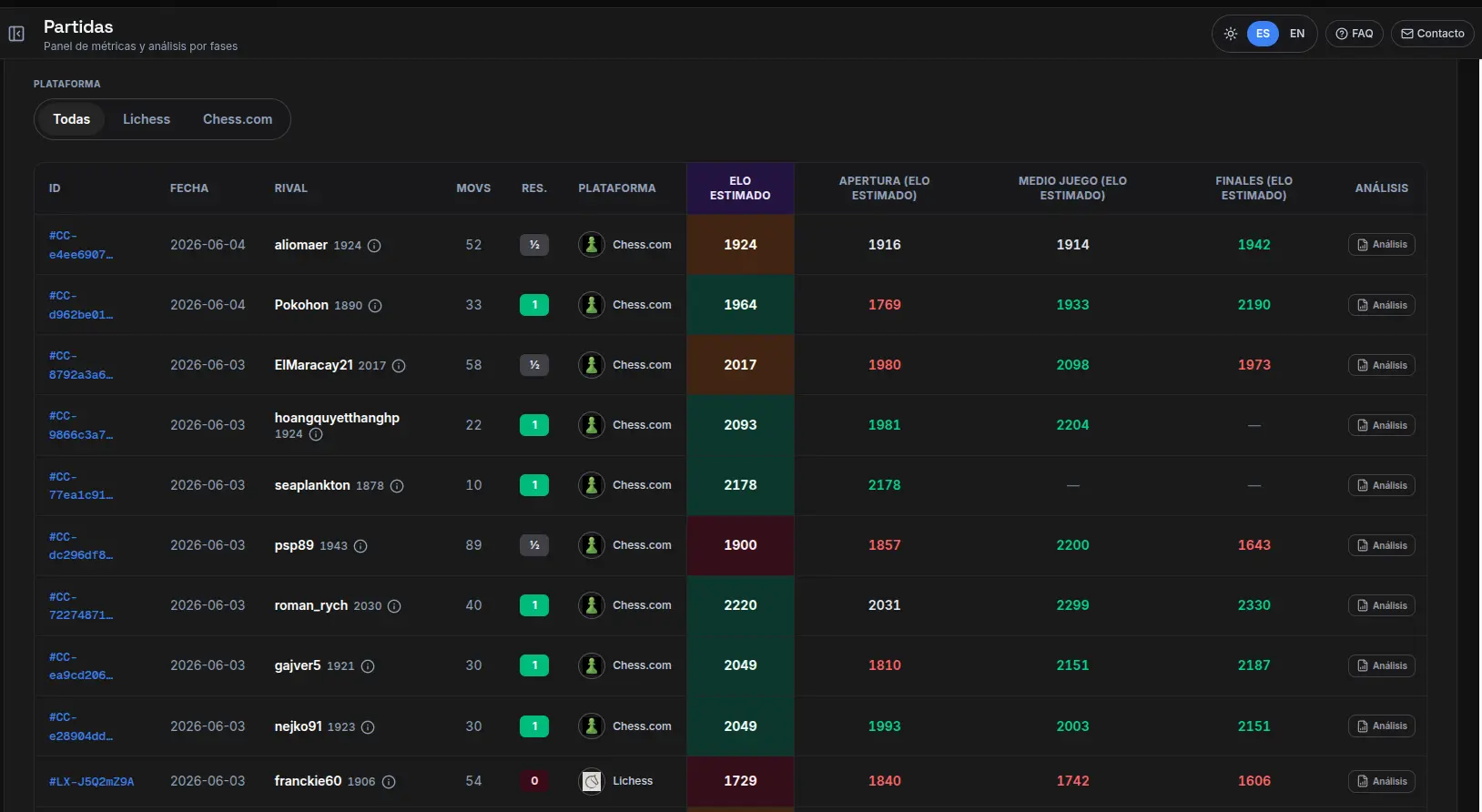This screenshot has width=1482, height=812.
Task: Sort by ELO ESTIMADO column header
Action: 740,188
